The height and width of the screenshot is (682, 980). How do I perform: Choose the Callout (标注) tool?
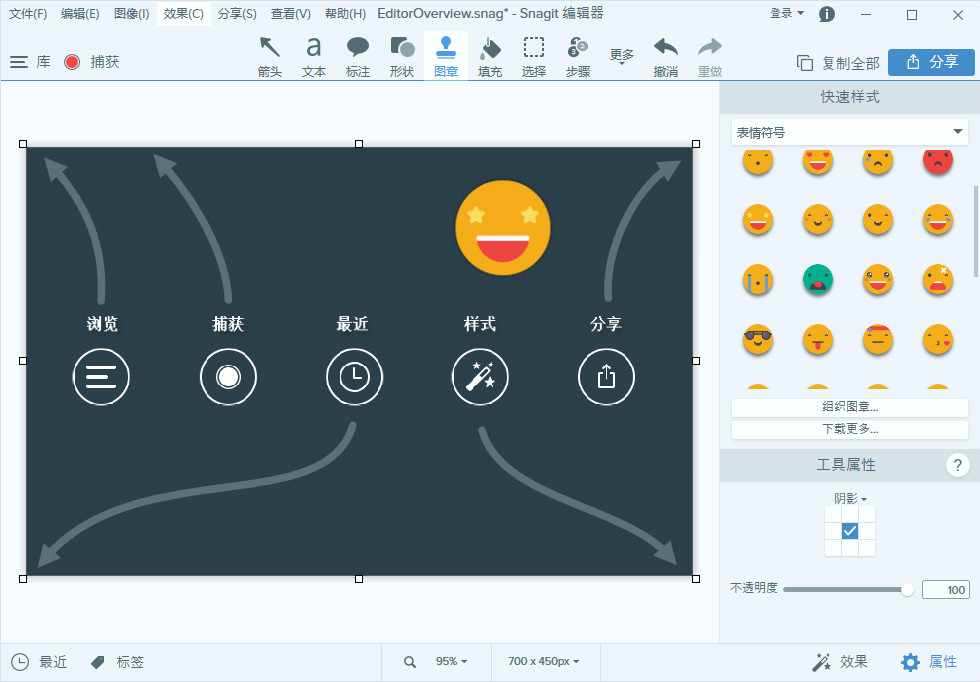pos(358,56)
